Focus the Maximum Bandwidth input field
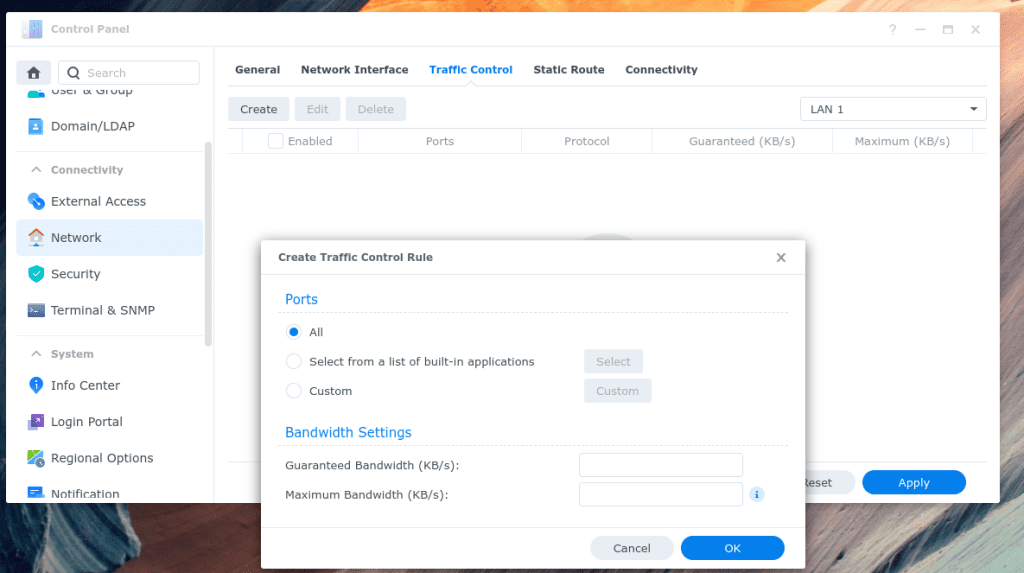The image size is (1024, 573). tap(660, 495)
